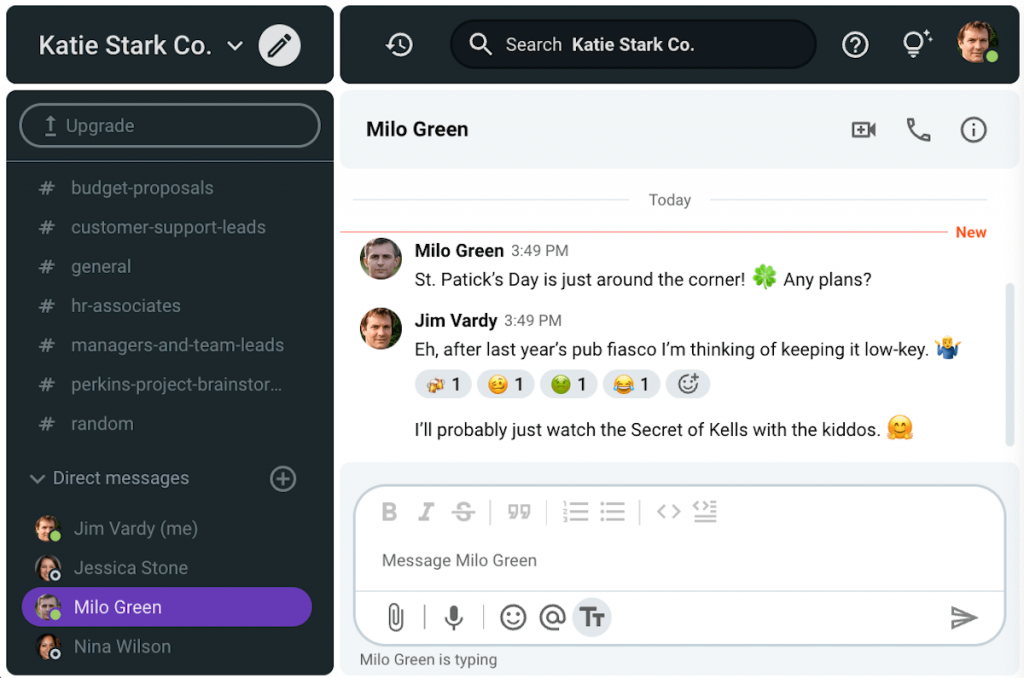Viewport: 1024px width, 678px height.
Task: Add a reaction to Jim Vardy's message
Action: click(688, 384)
